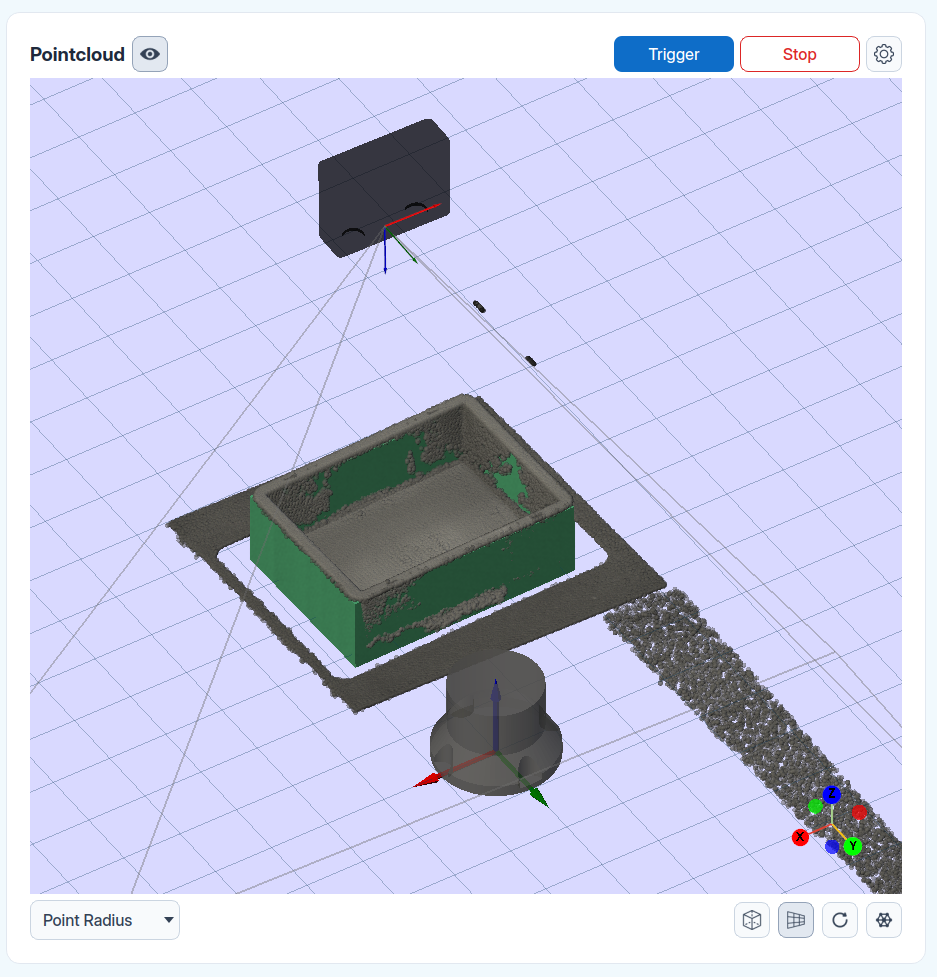Click the unlabeled green negative-Y gizmo dot
This screenshot has height=977, width=937.
(x=815, y=806)
